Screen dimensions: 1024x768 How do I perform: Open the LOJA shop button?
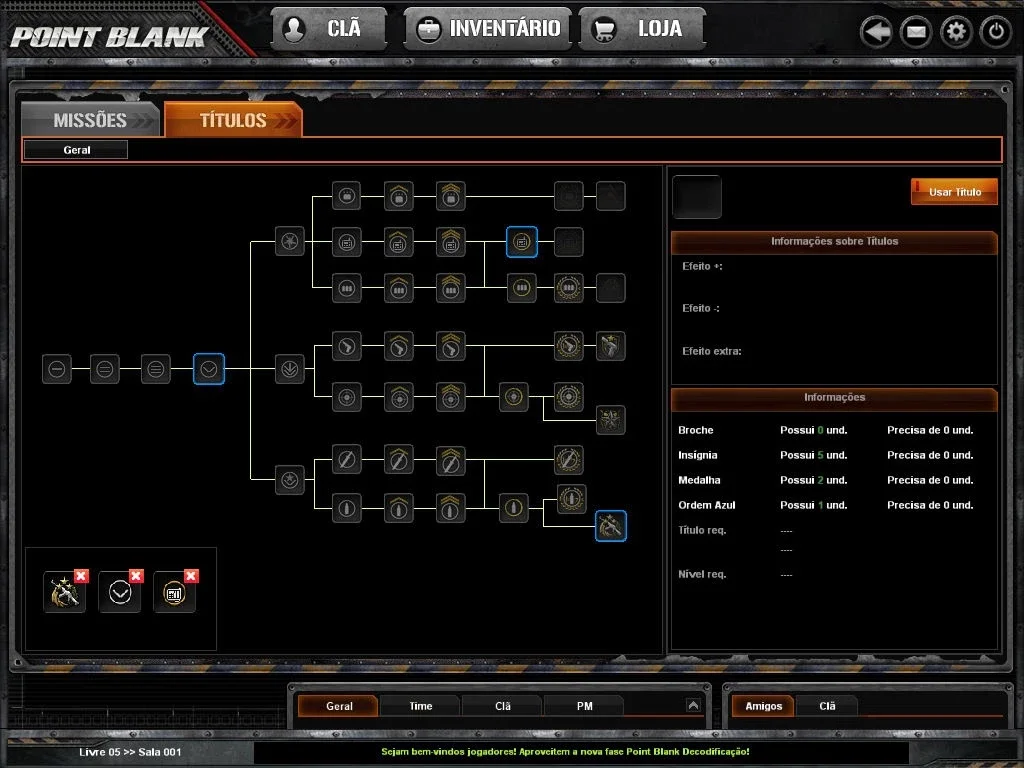pos(642,29)
